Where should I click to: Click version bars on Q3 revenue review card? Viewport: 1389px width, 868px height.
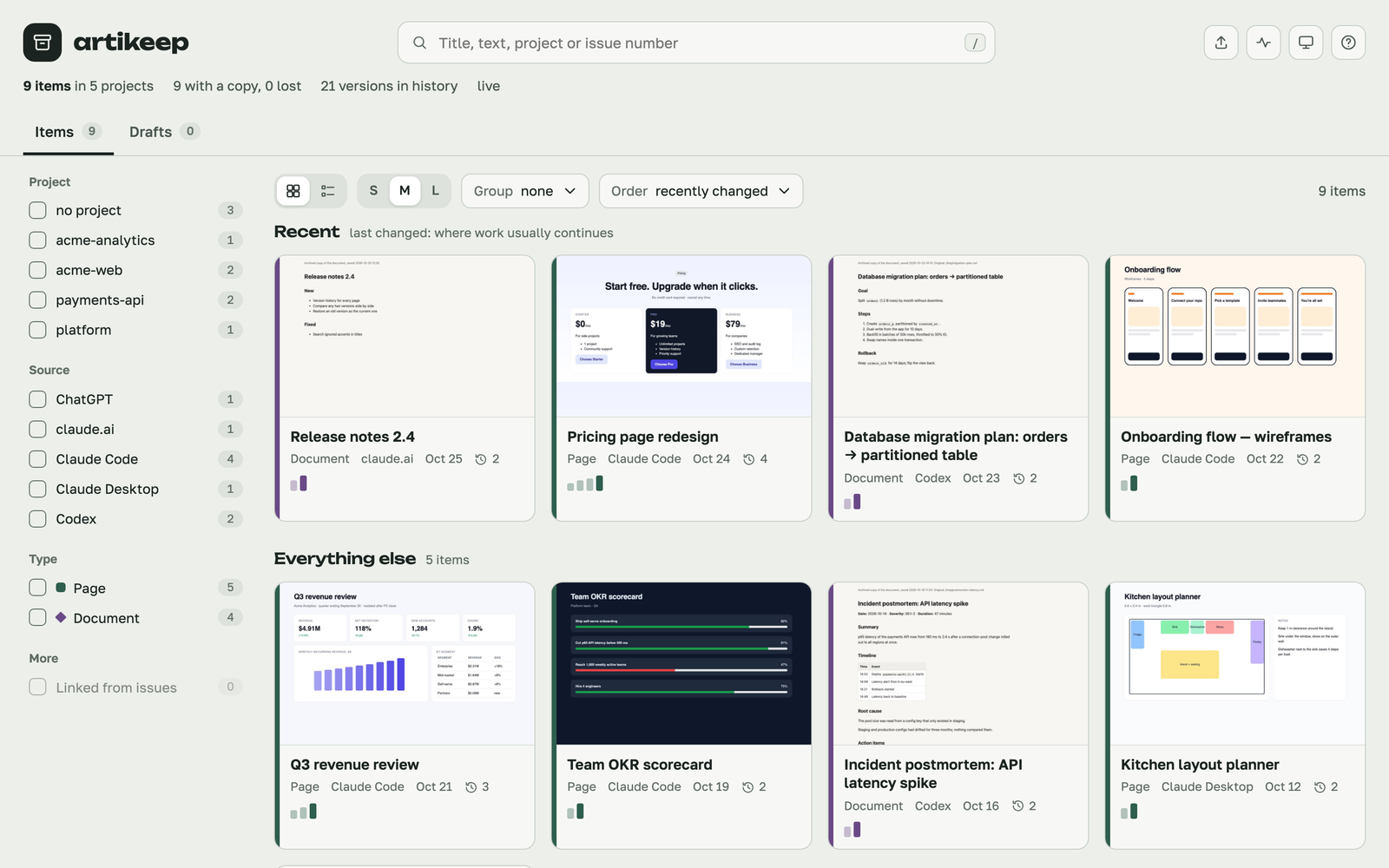(304, 812)
